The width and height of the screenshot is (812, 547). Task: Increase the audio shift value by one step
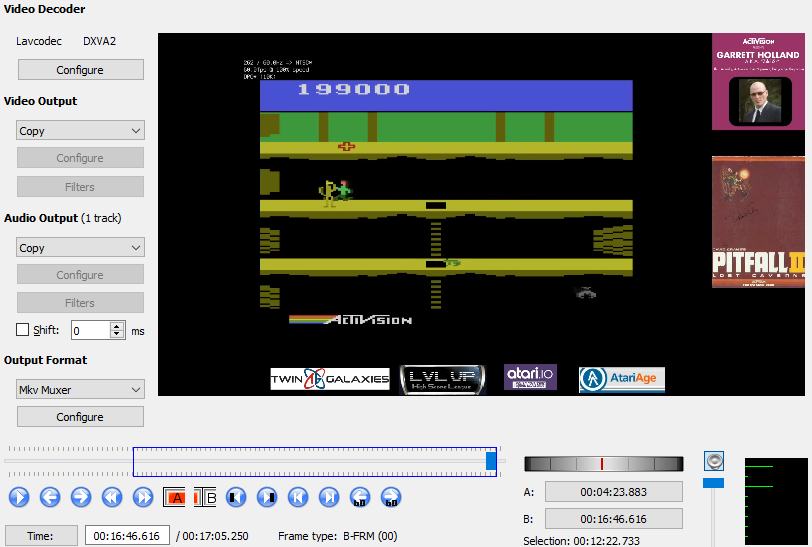point(118,326)
